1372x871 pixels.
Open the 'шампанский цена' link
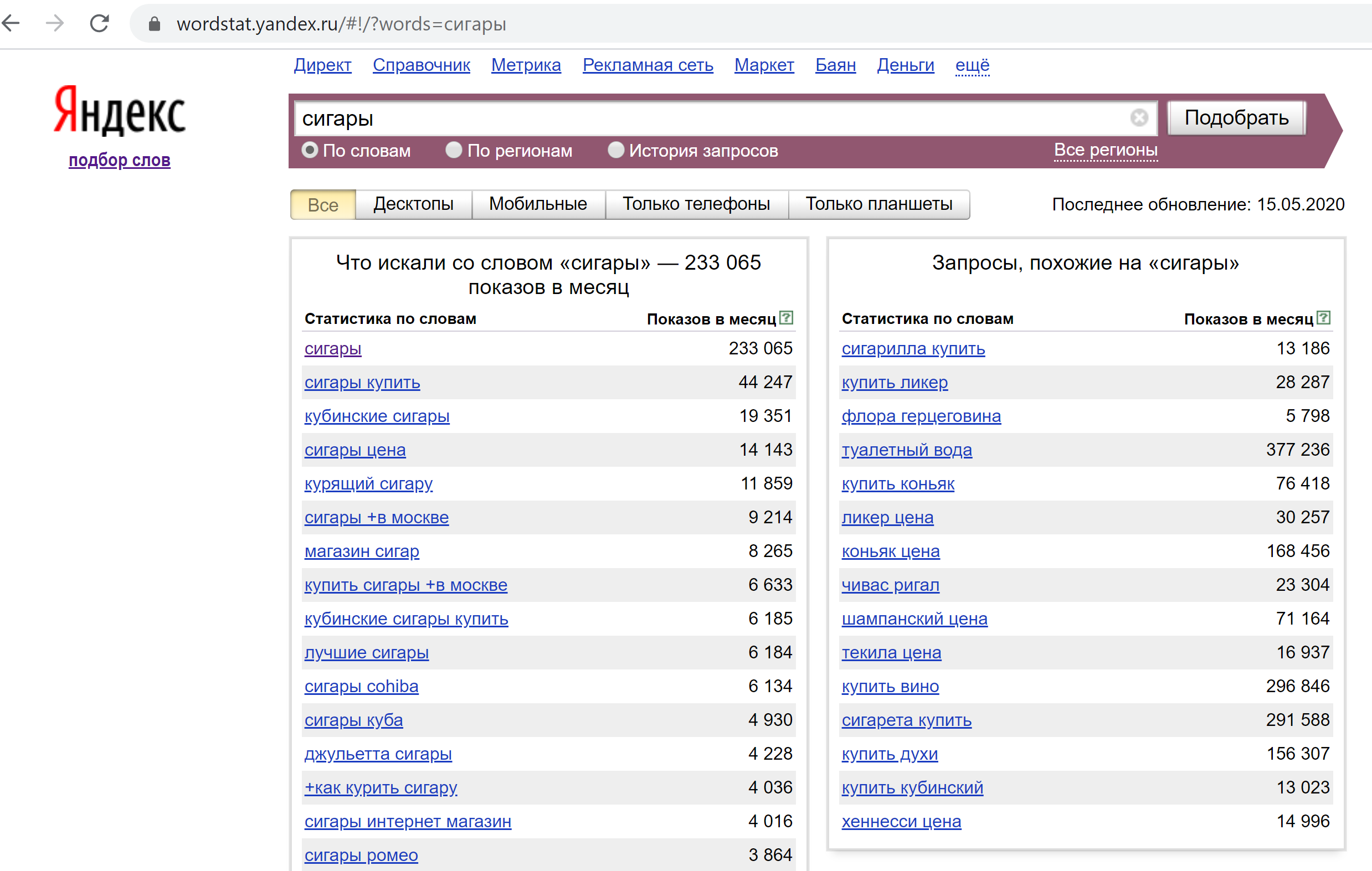914,619
